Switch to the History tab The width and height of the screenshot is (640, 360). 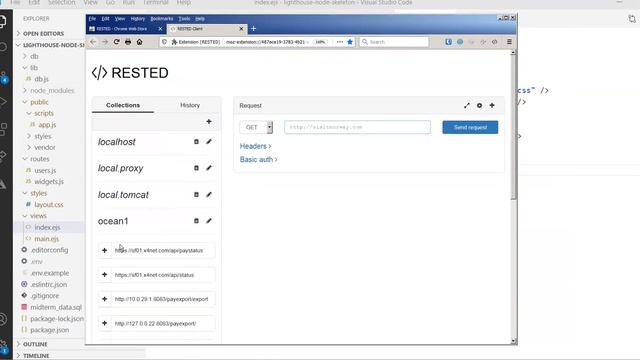coord(190,105)
